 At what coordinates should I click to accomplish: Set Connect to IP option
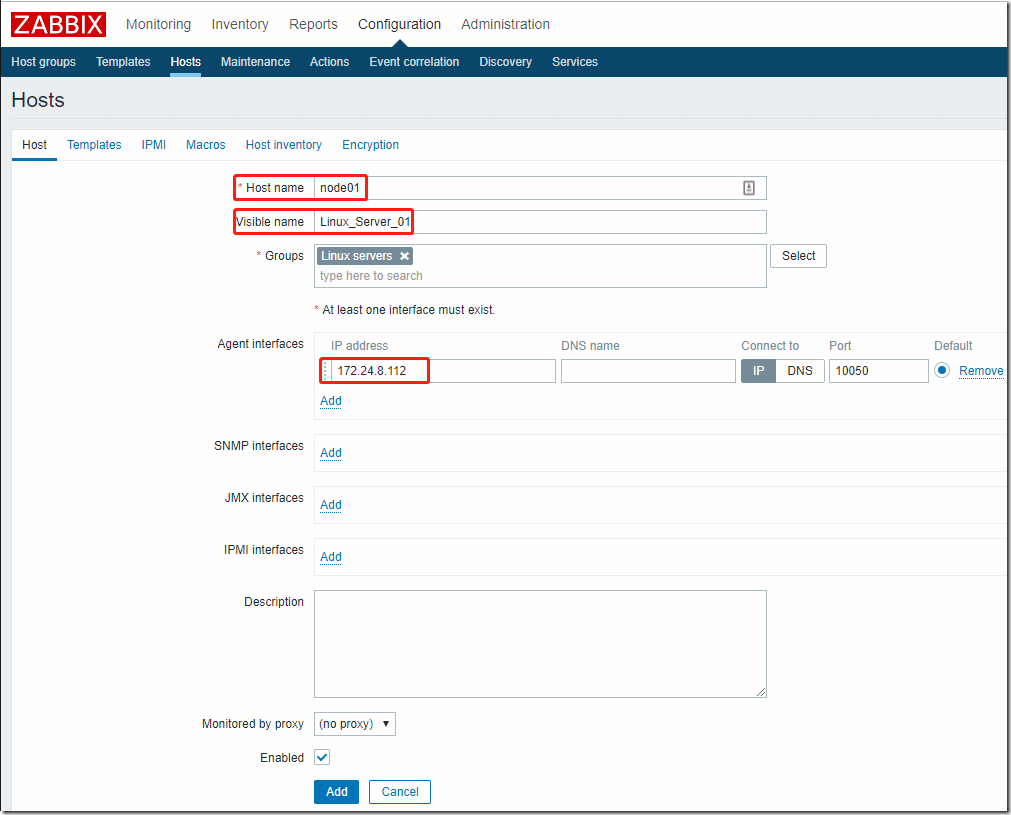point(758,371)
